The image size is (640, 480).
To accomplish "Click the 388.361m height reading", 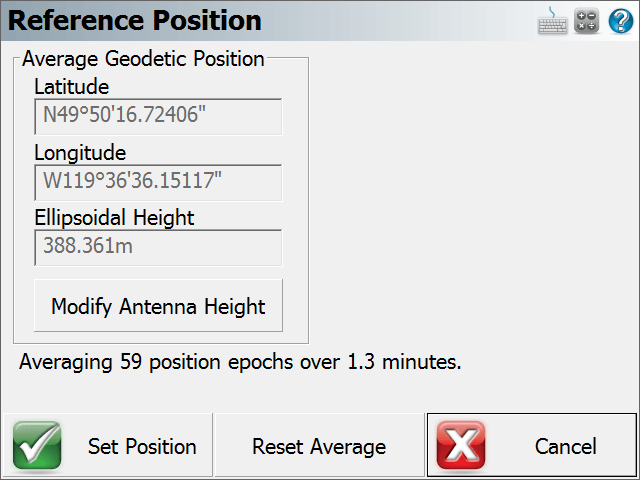I will (x=88, y=246).
